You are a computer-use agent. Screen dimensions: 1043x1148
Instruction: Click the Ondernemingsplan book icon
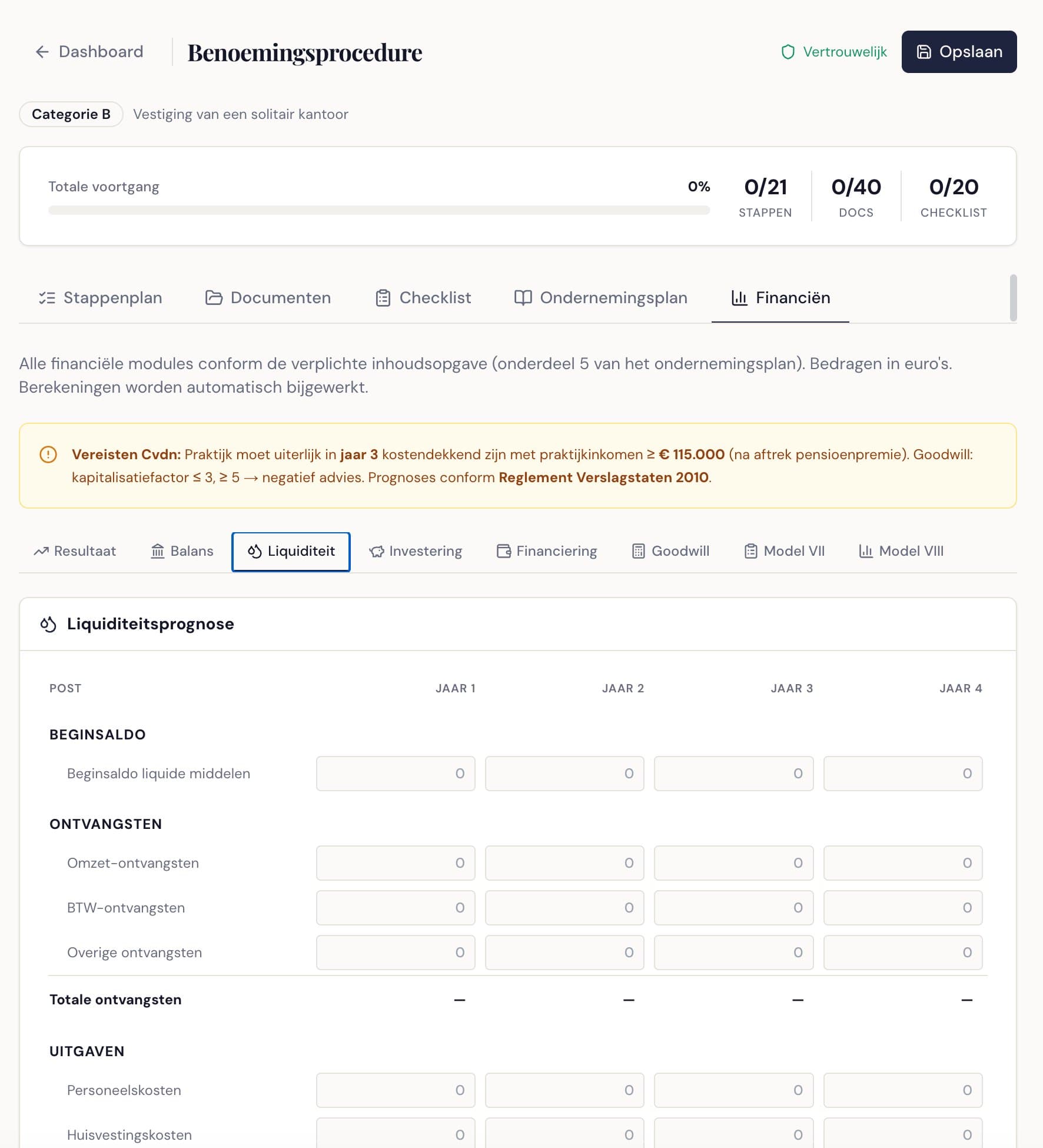tap(523, 298)
